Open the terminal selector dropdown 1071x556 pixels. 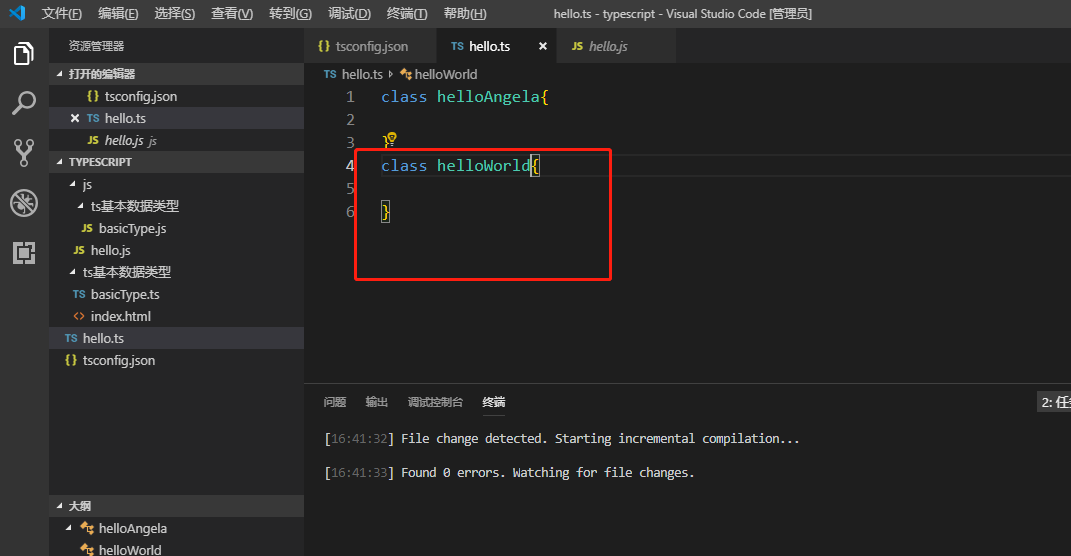1054,402
